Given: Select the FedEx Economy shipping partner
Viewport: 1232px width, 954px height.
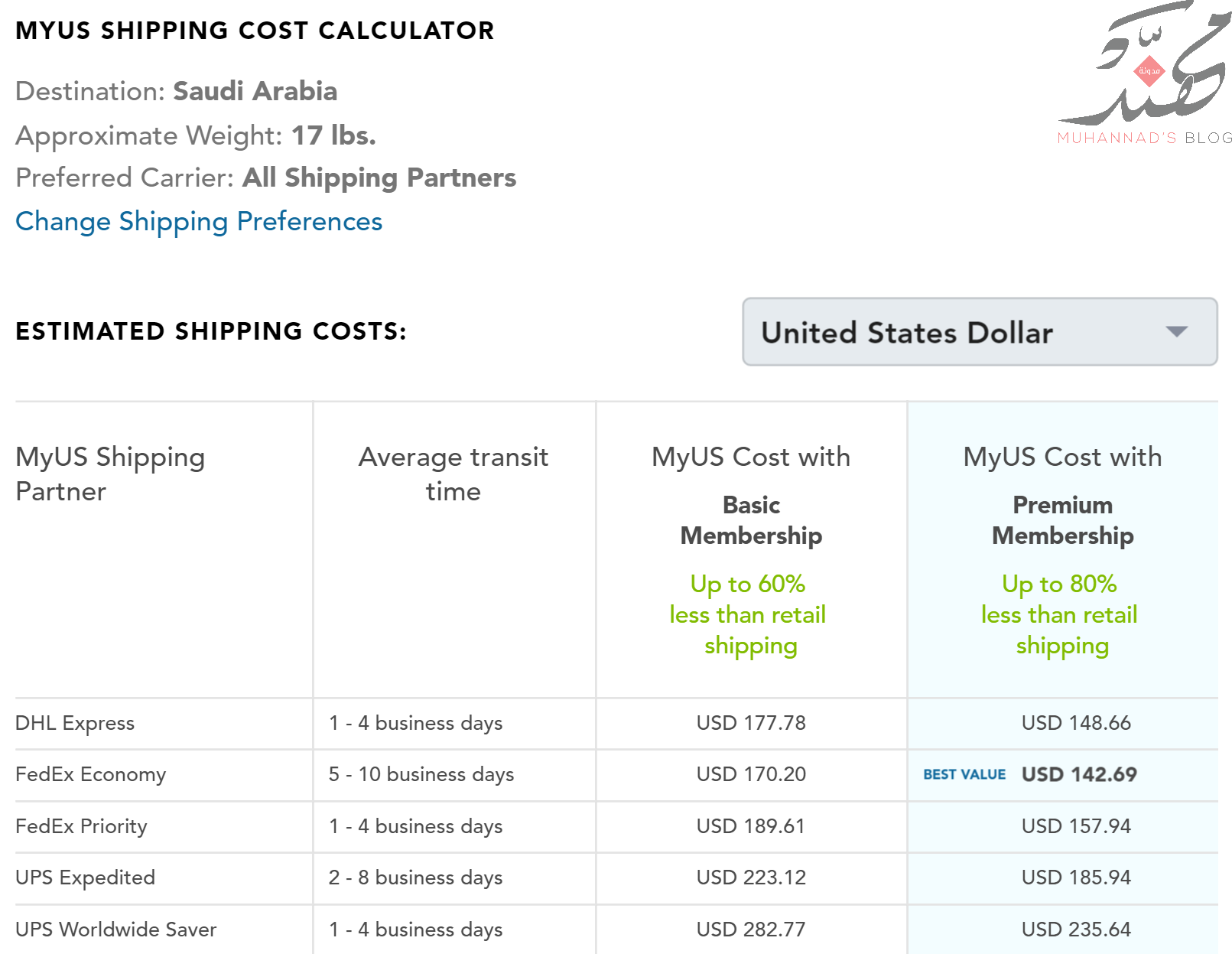Looking at the screenshot, I should 90,775.
